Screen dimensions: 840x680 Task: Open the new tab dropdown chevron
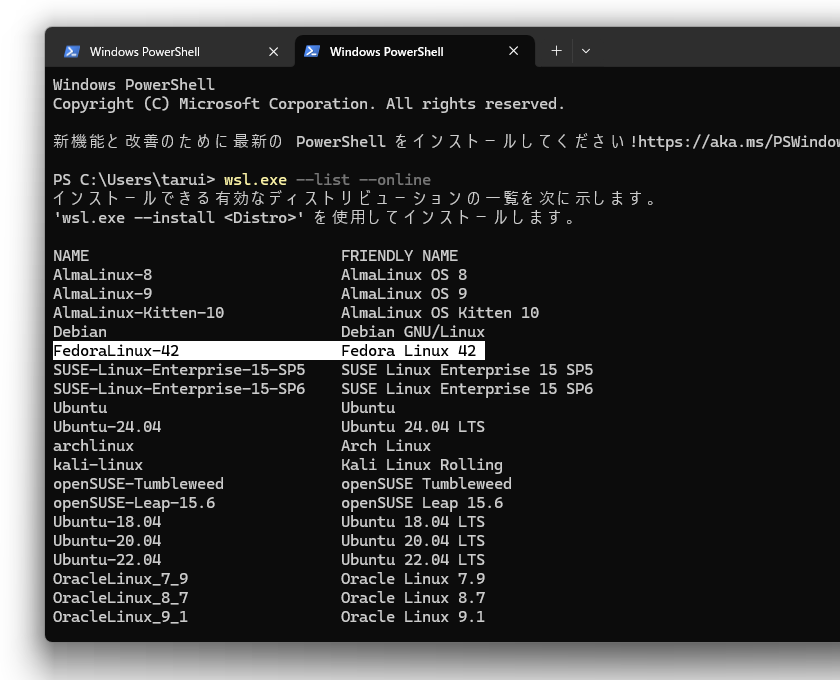[586, 51]
